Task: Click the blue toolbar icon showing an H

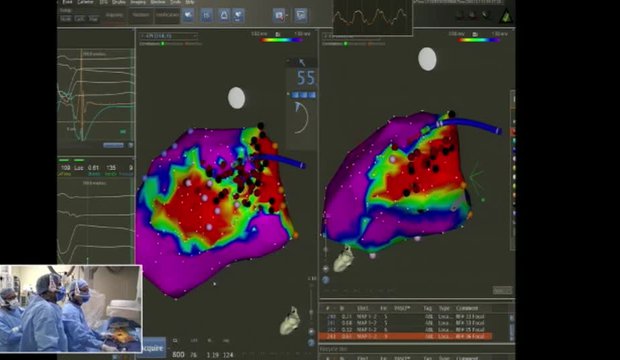Action: [x=206, y=15]
